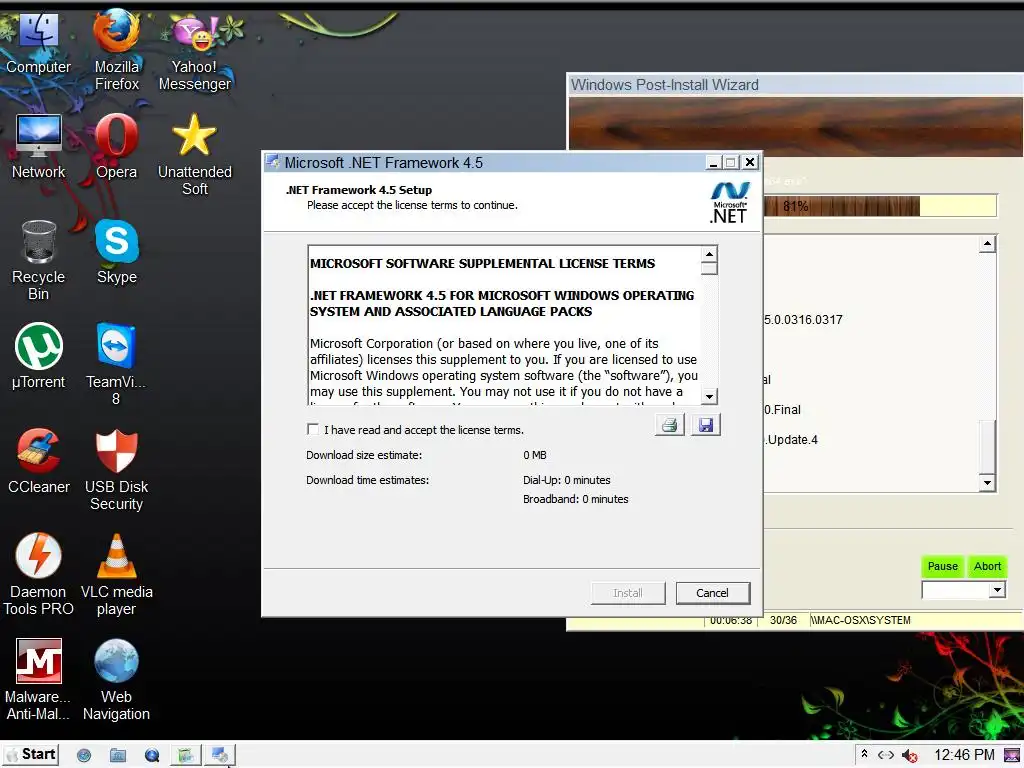Select Malwarebytes Anti-Malware icon

38,680
